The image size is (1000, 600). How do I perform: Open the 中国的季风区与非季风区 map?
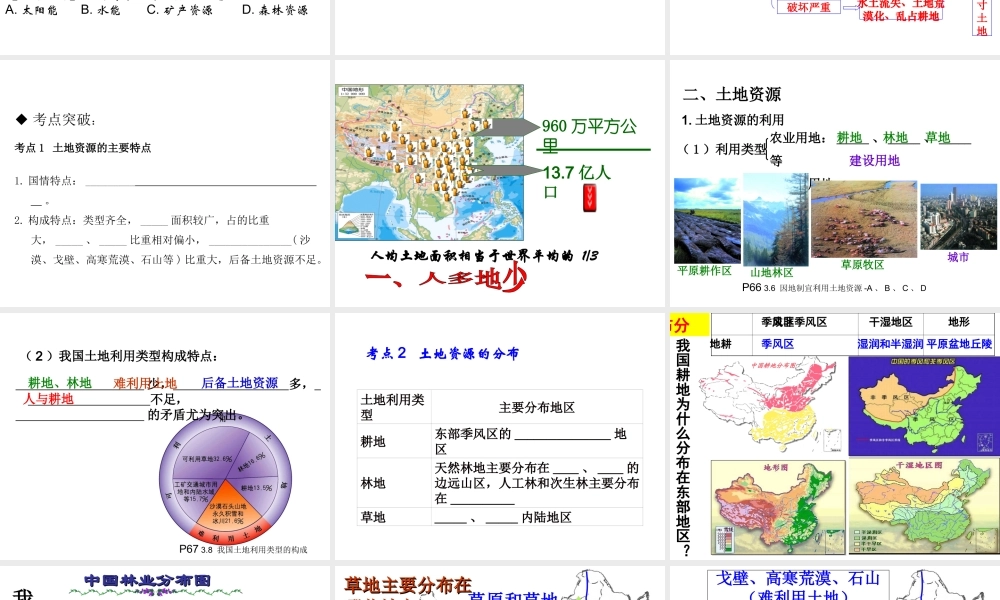(922, 406)
